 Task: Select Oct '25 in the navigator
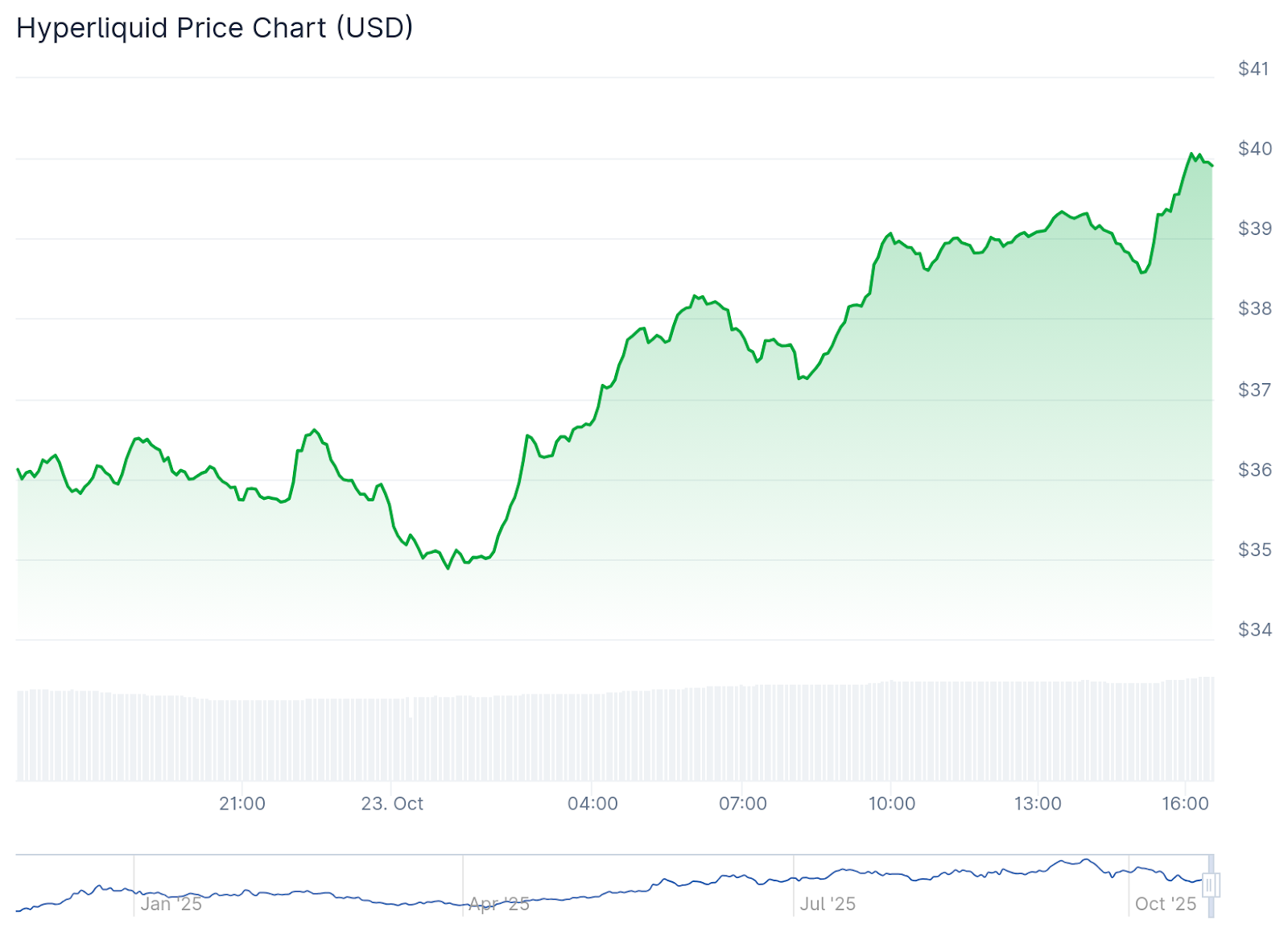point(1165,904)
